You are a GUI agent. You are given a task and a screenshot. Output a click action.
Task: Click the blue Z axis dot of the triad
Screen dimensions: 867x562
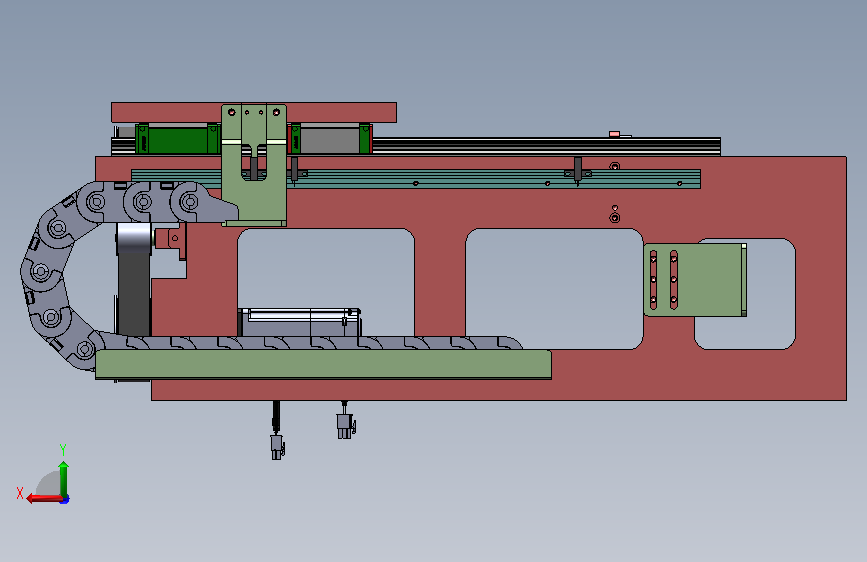point(65,500)
